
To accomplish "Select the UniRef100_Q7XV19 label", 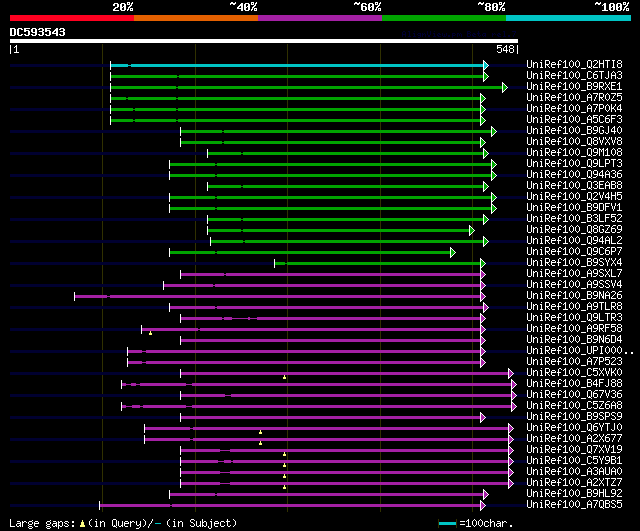I will pyautogui.click(x=574, y=450).
